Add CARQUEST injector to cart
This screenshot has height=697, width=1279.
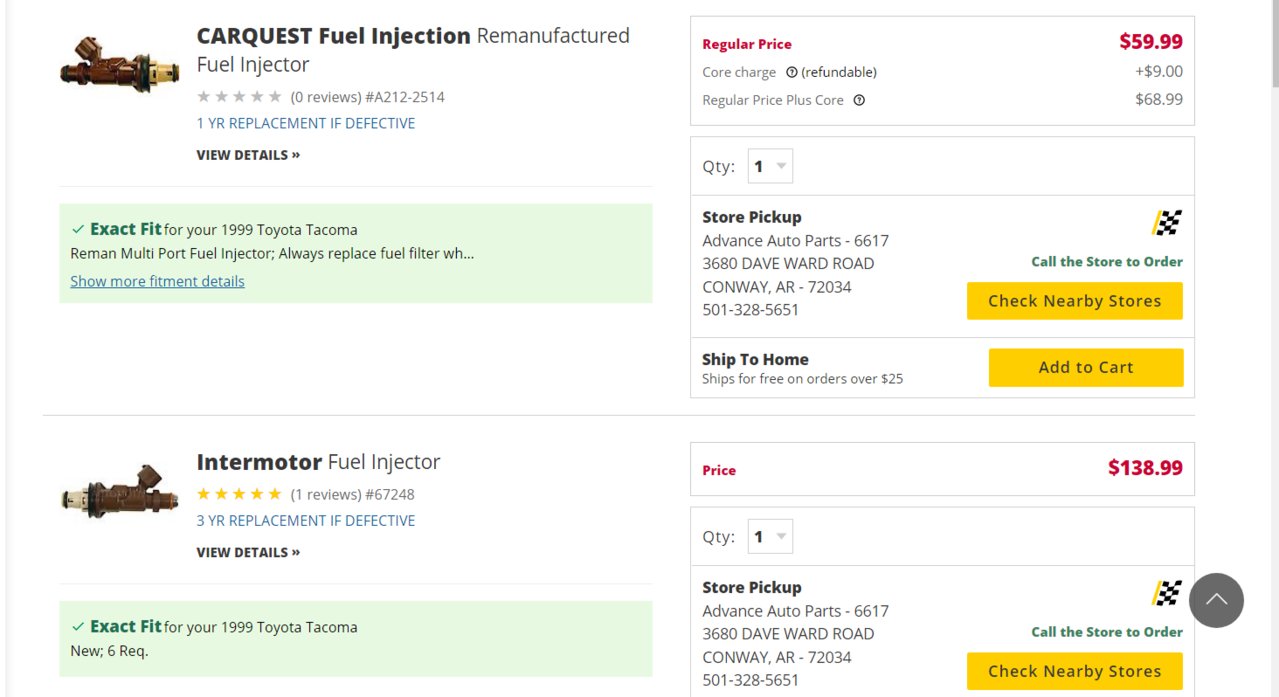click(1086, 367)
